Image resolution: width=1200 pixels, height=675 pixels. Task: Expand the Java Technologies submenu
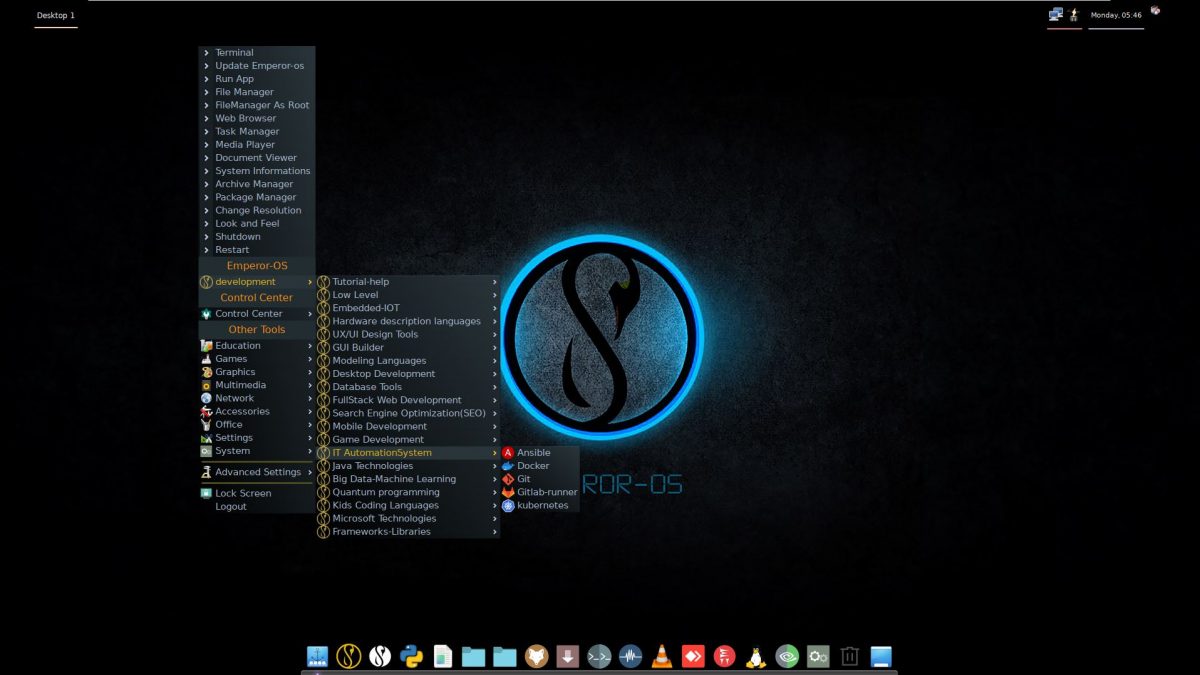tap(374, 465)
